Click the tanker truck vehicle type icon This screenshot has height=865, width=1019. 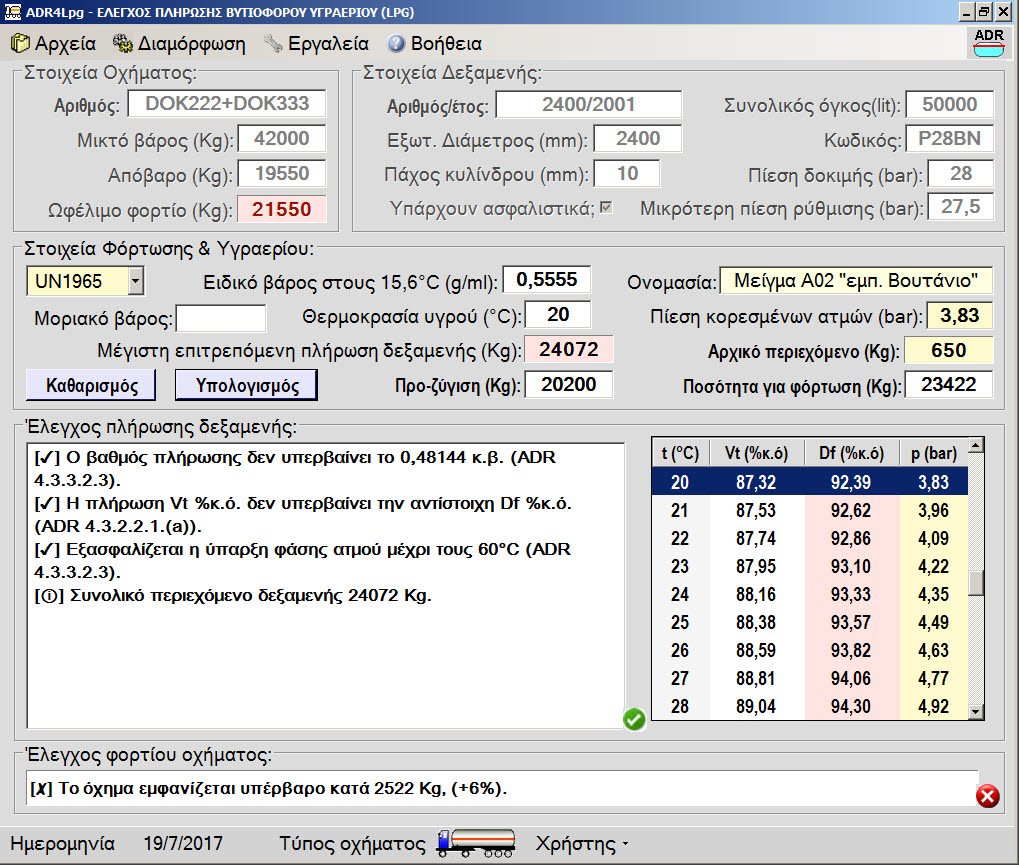click(x=476, y=844)
